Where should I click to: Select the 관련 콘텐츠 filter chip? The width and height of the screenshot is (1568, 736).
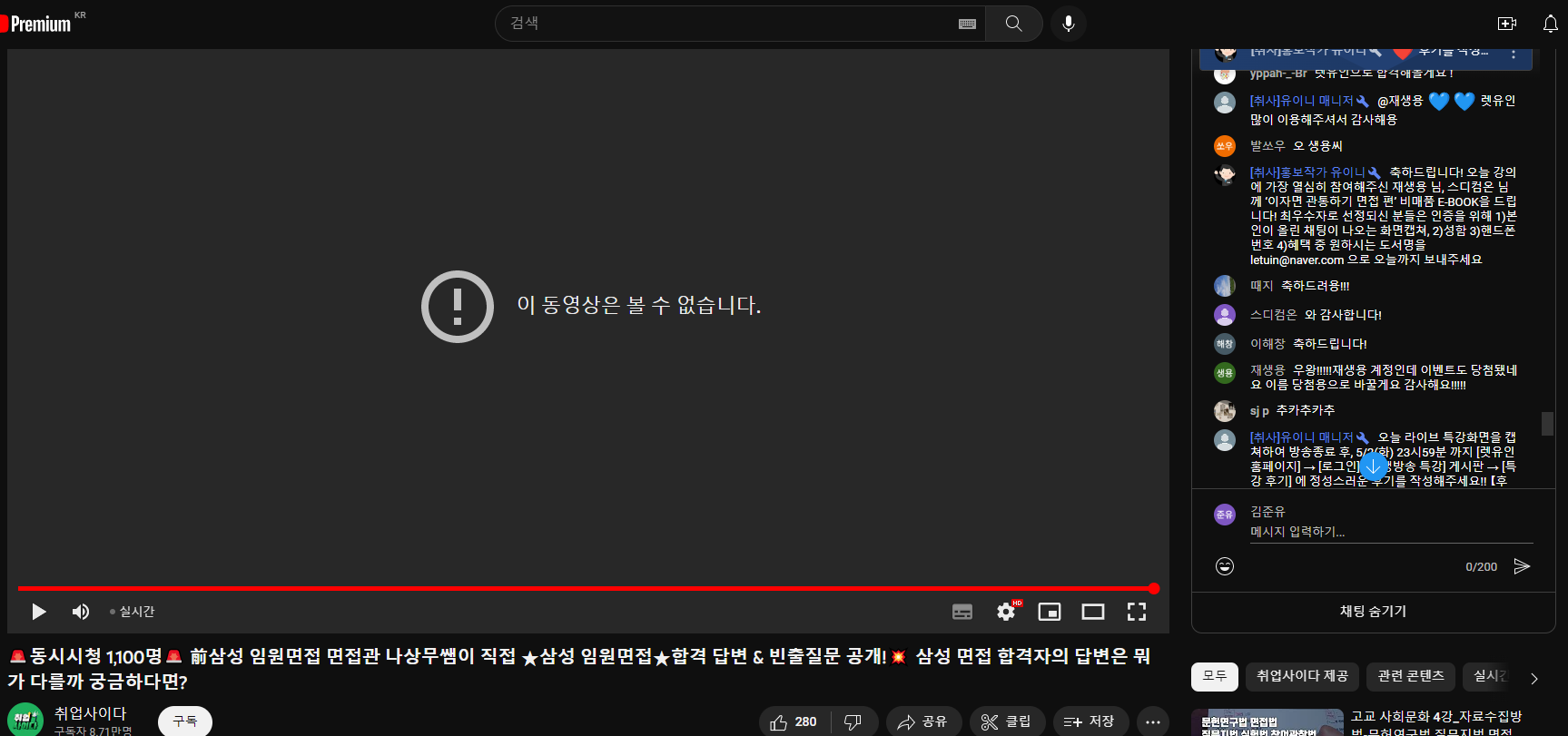point(1411,676)
